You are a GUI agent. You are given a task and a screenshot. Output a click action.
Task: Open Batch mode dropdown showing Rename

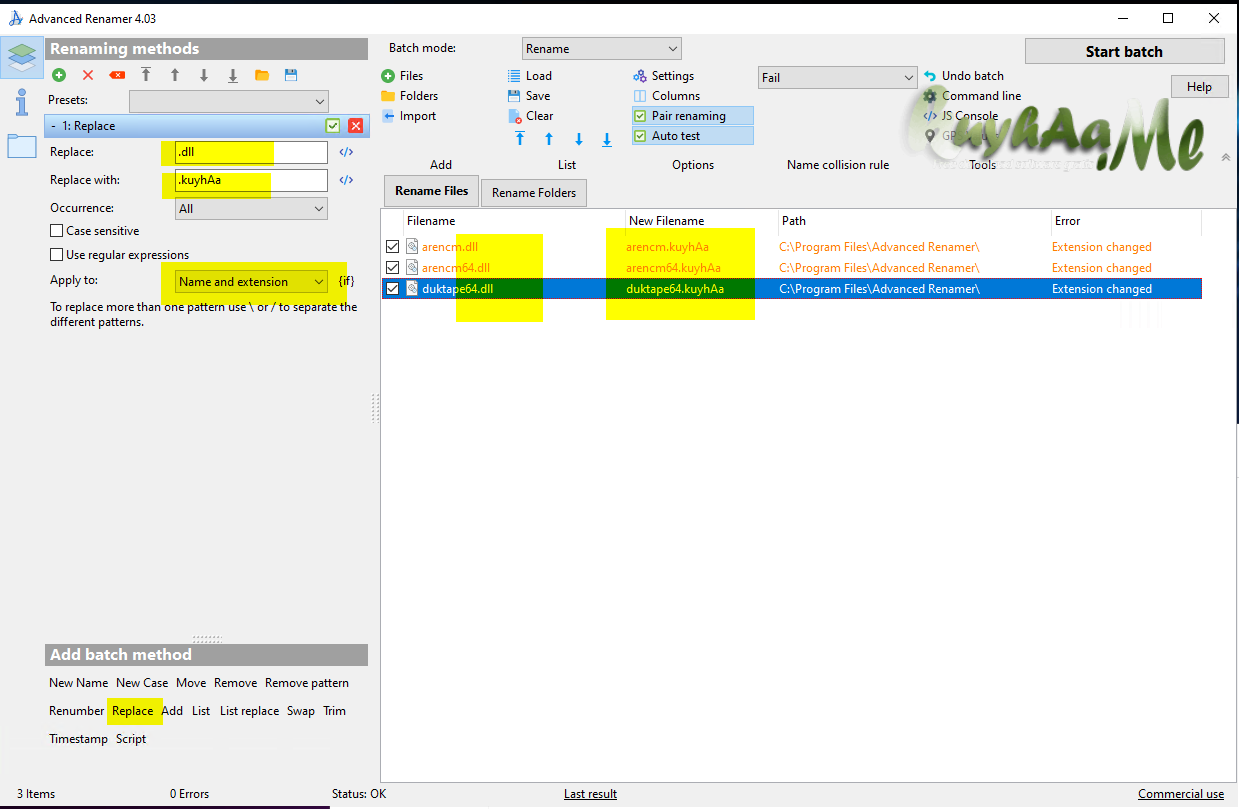coord(602,49)
